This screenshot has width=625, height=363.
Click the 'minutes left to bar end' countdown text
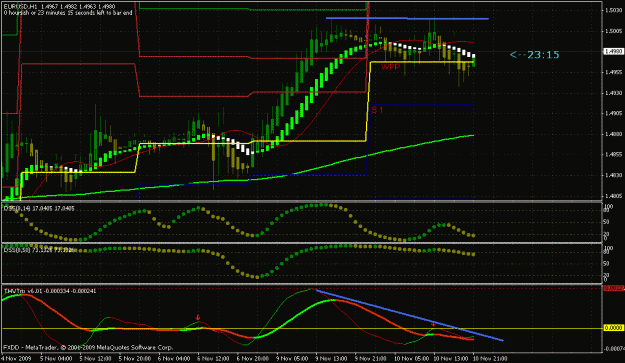(68, 13)
